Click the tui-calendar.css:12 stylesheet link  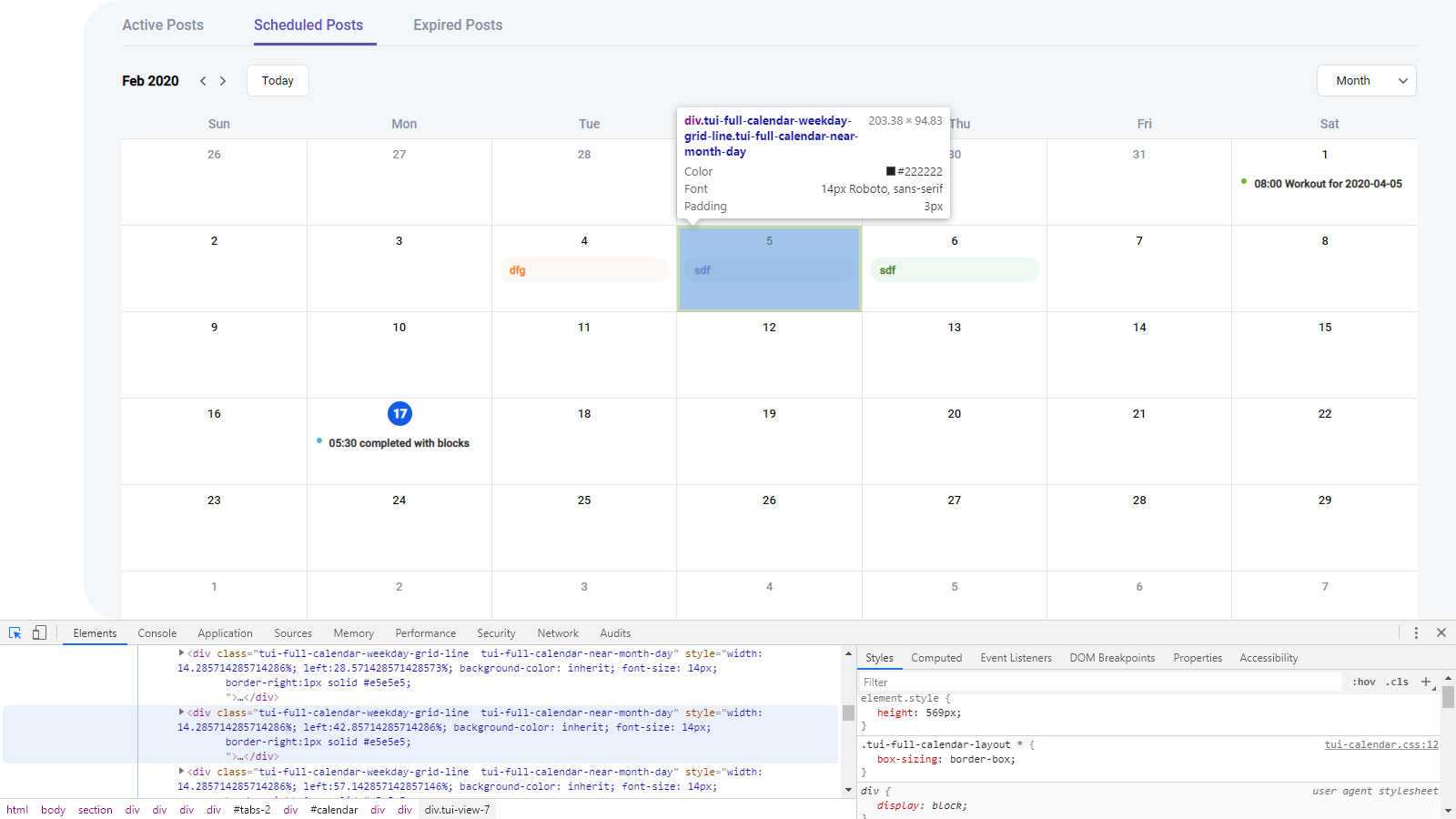click(1380, 743)
